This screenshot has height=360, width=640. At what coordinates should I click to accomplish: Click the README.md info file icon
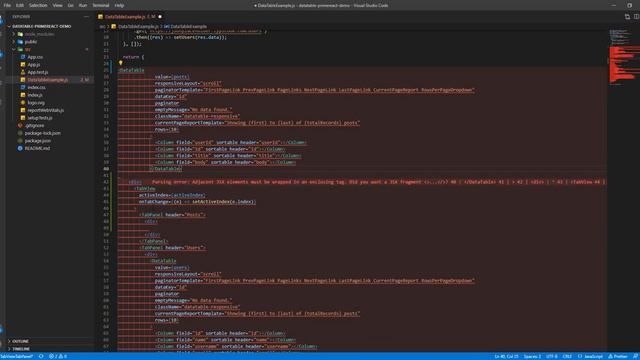(x=20, y=148)
